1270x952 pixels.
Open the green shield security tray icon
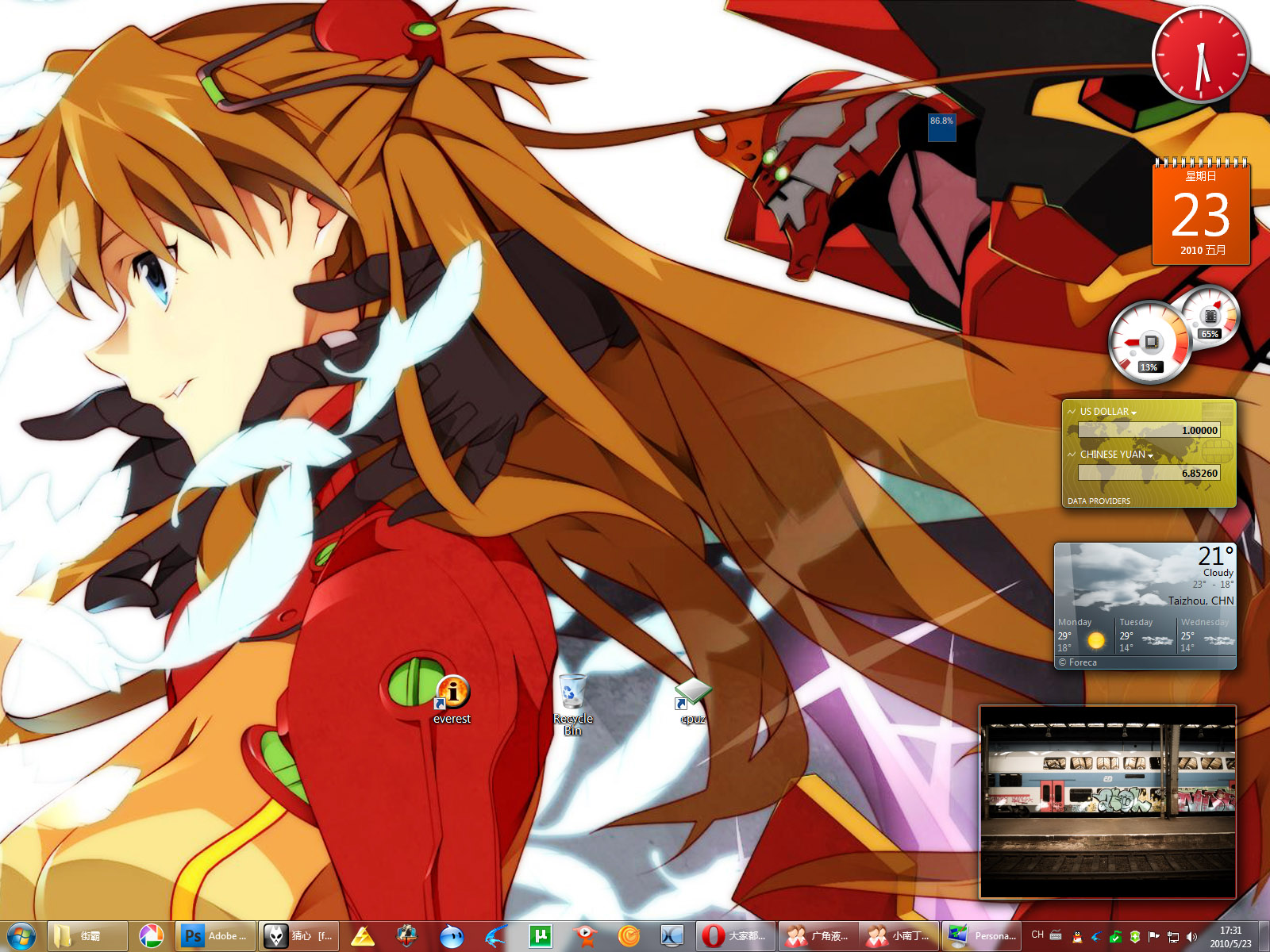tap(1135, 937)
